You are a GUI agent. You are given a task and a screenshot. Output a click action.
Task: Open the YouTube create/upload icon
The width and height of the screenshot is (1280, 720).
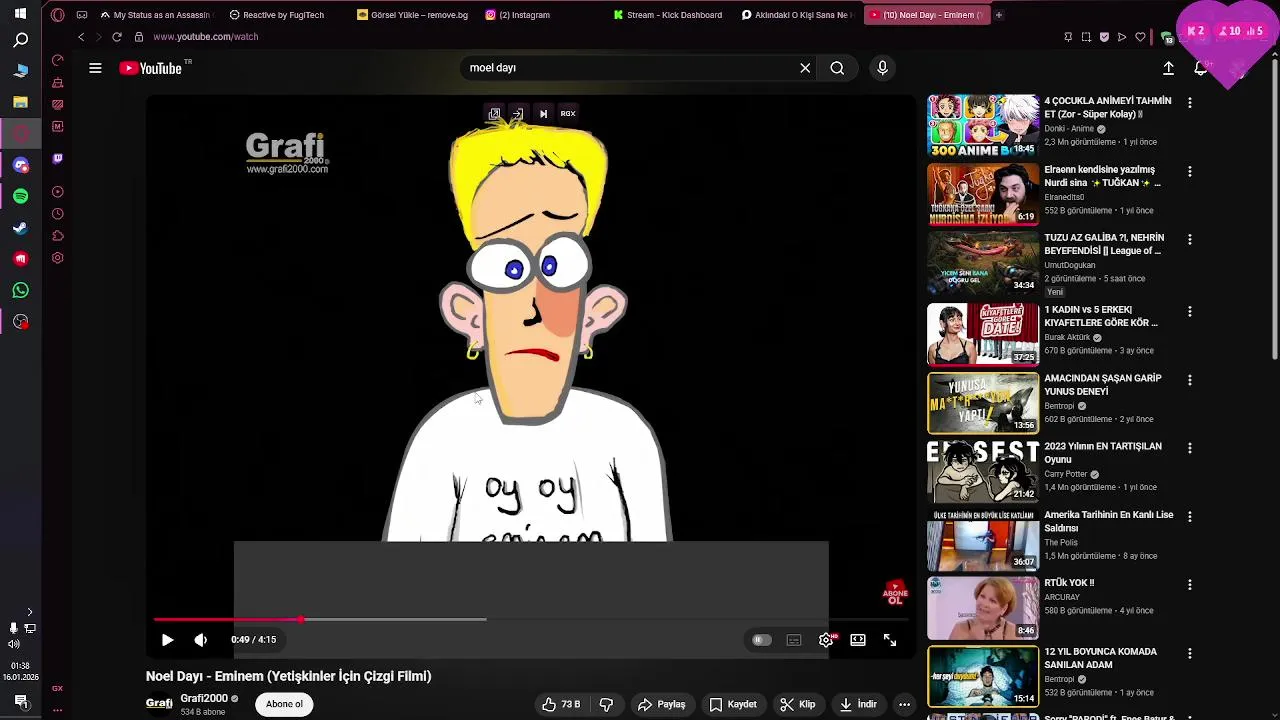pyautogui.click(x=1168, y=68)
